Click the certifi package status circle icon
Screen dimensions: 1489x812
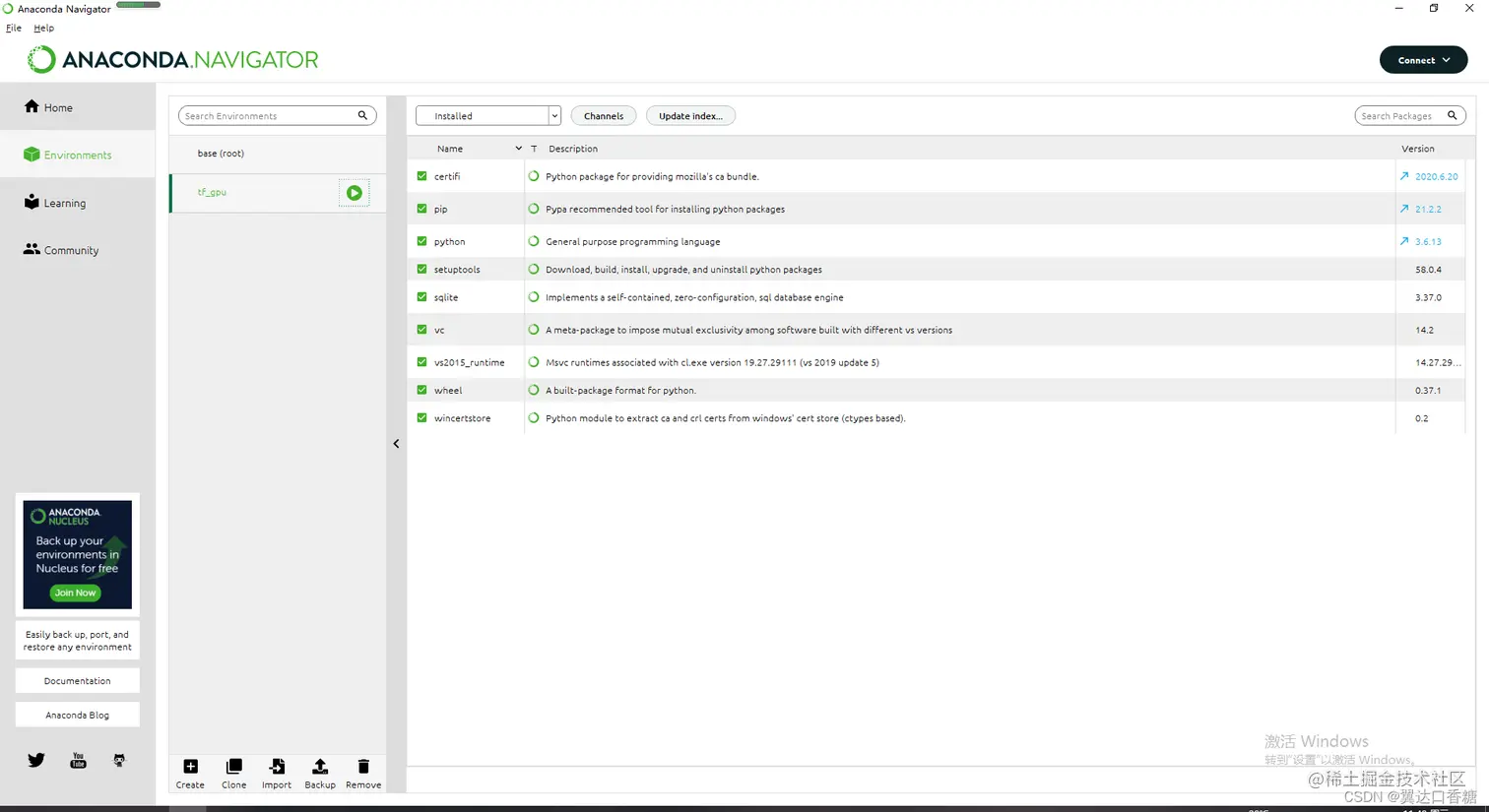click(534, 176)
